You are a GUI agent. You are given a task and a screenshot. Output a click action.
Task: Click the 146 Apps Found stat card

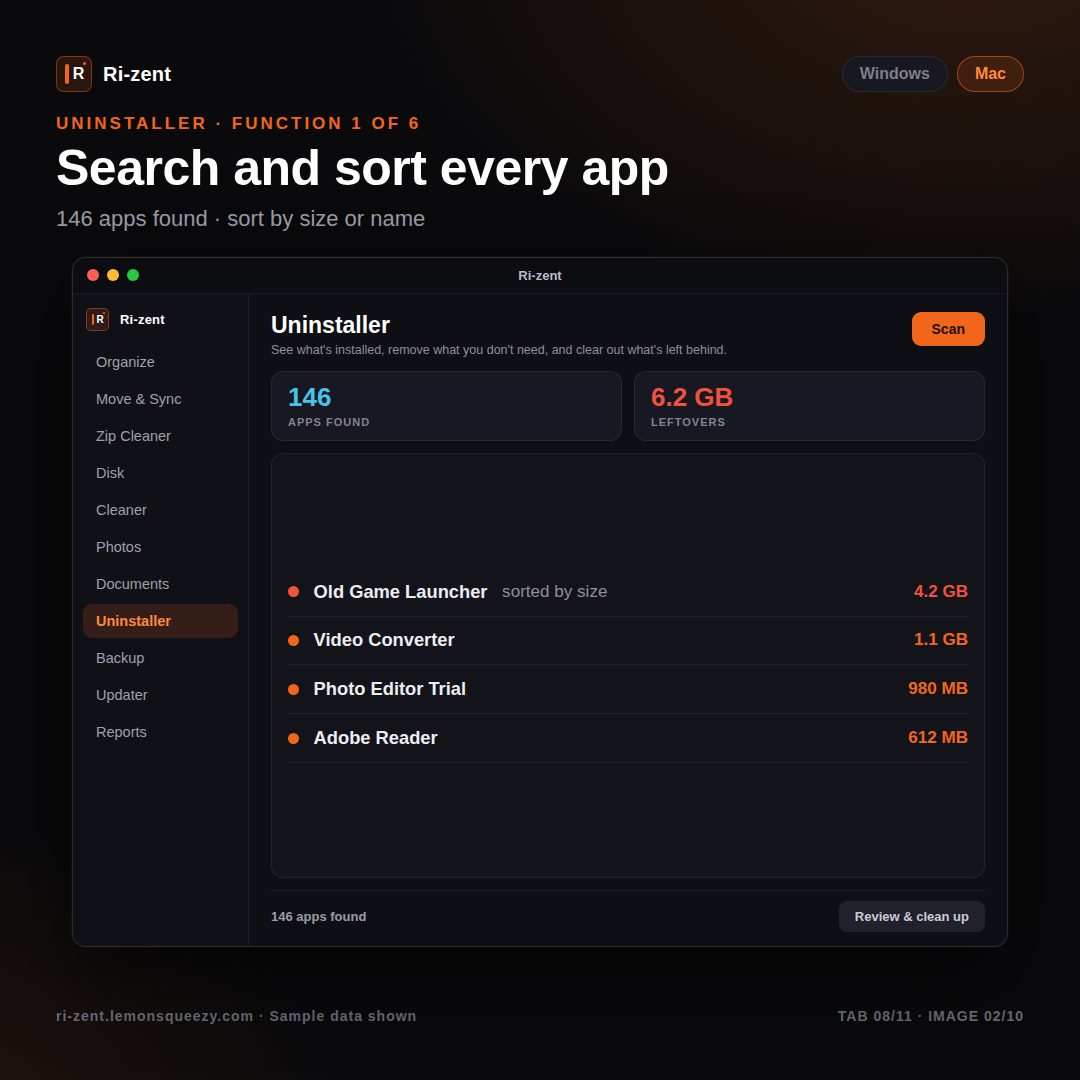[446, 406]
